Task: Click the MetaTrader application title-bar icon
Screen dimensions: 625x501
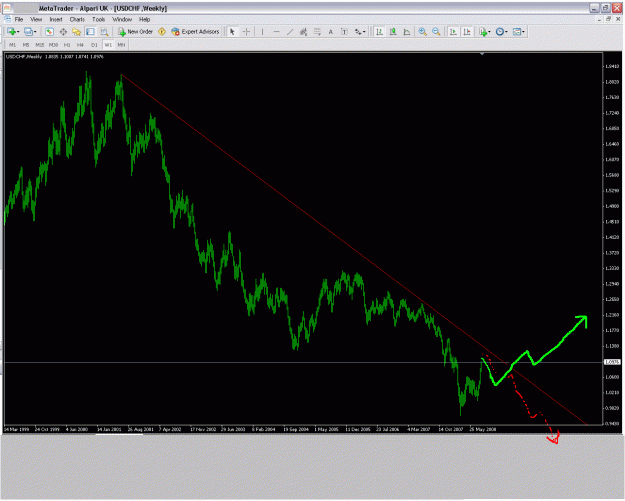Action: (x=7, y=8)
